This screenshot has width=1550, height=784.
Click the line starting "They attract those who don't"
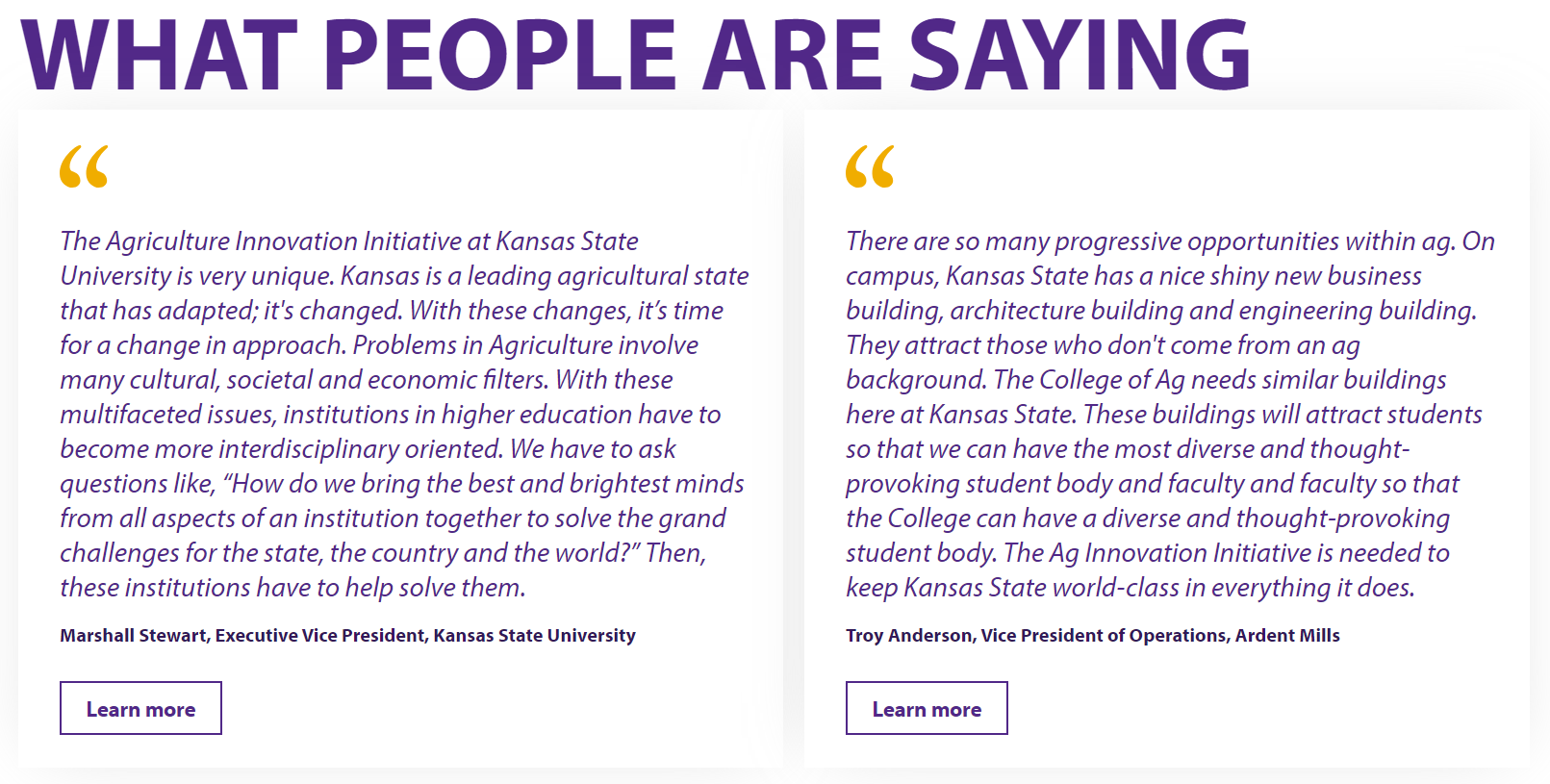tap(1103, 345)
